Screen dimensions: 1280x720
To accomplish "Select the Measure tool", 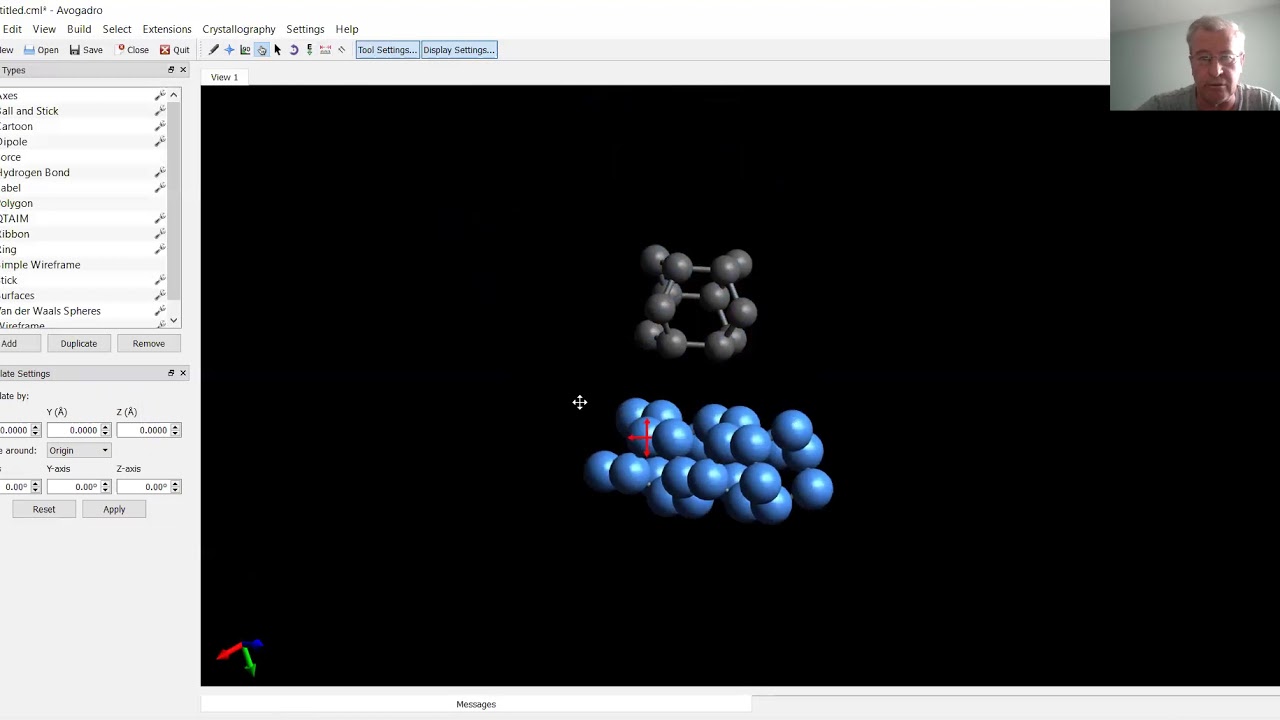I will (325, 50).
